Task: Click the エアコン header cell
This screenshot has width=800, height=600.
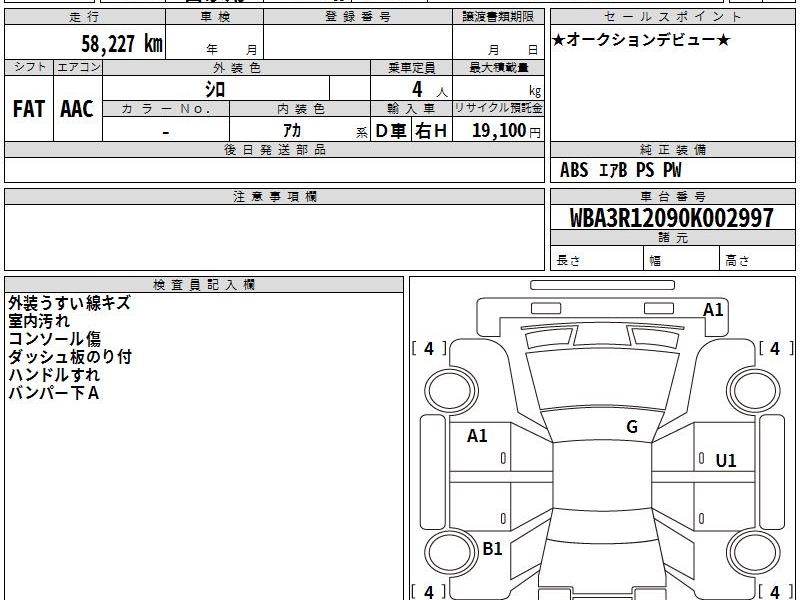Action: point(78,67)
